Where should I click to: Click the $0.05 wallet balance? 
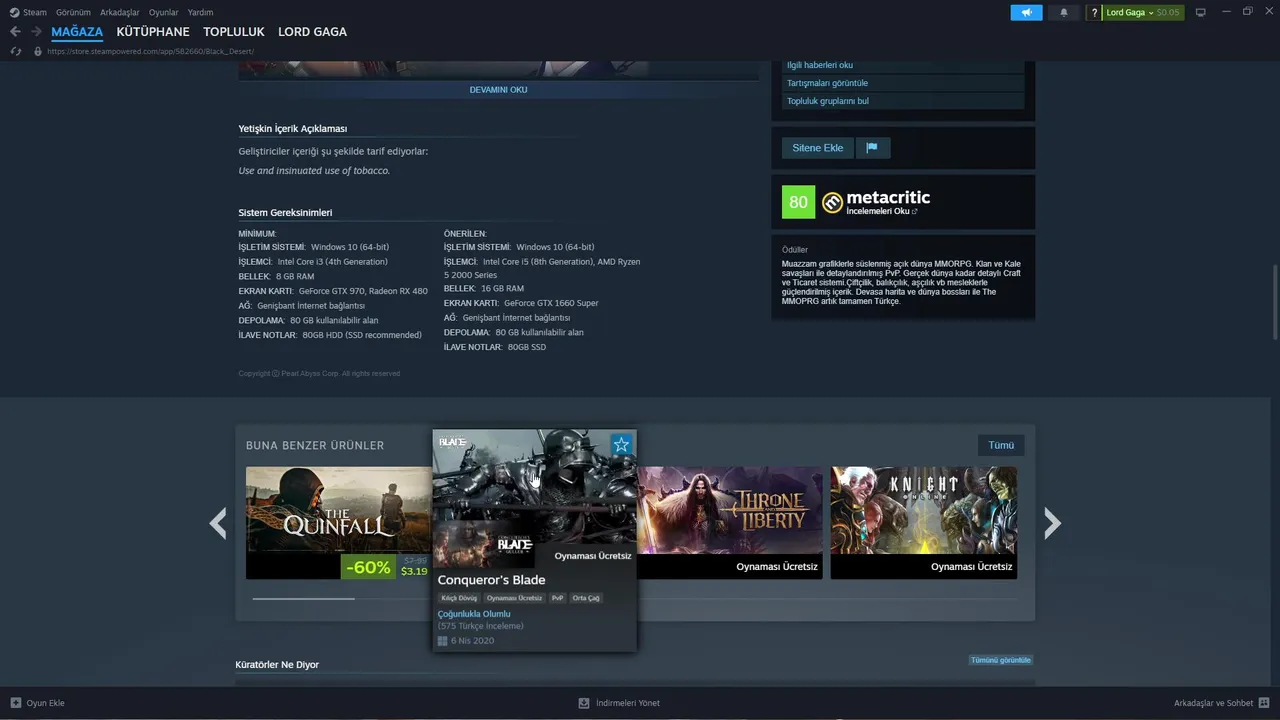coord(1168,12)
